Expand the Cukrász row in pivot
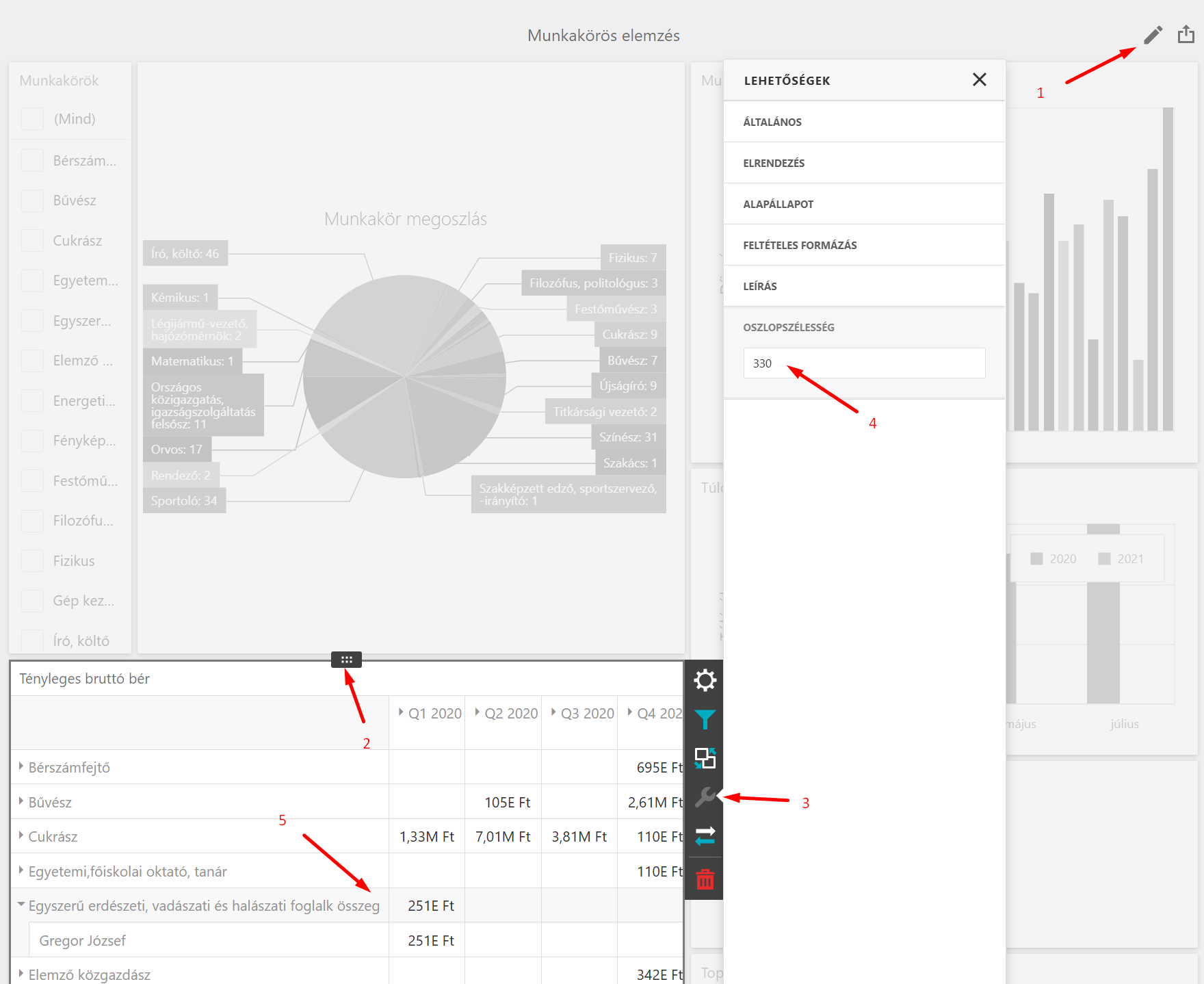Viewport: 1204px width, 984px height. [21, 836]
